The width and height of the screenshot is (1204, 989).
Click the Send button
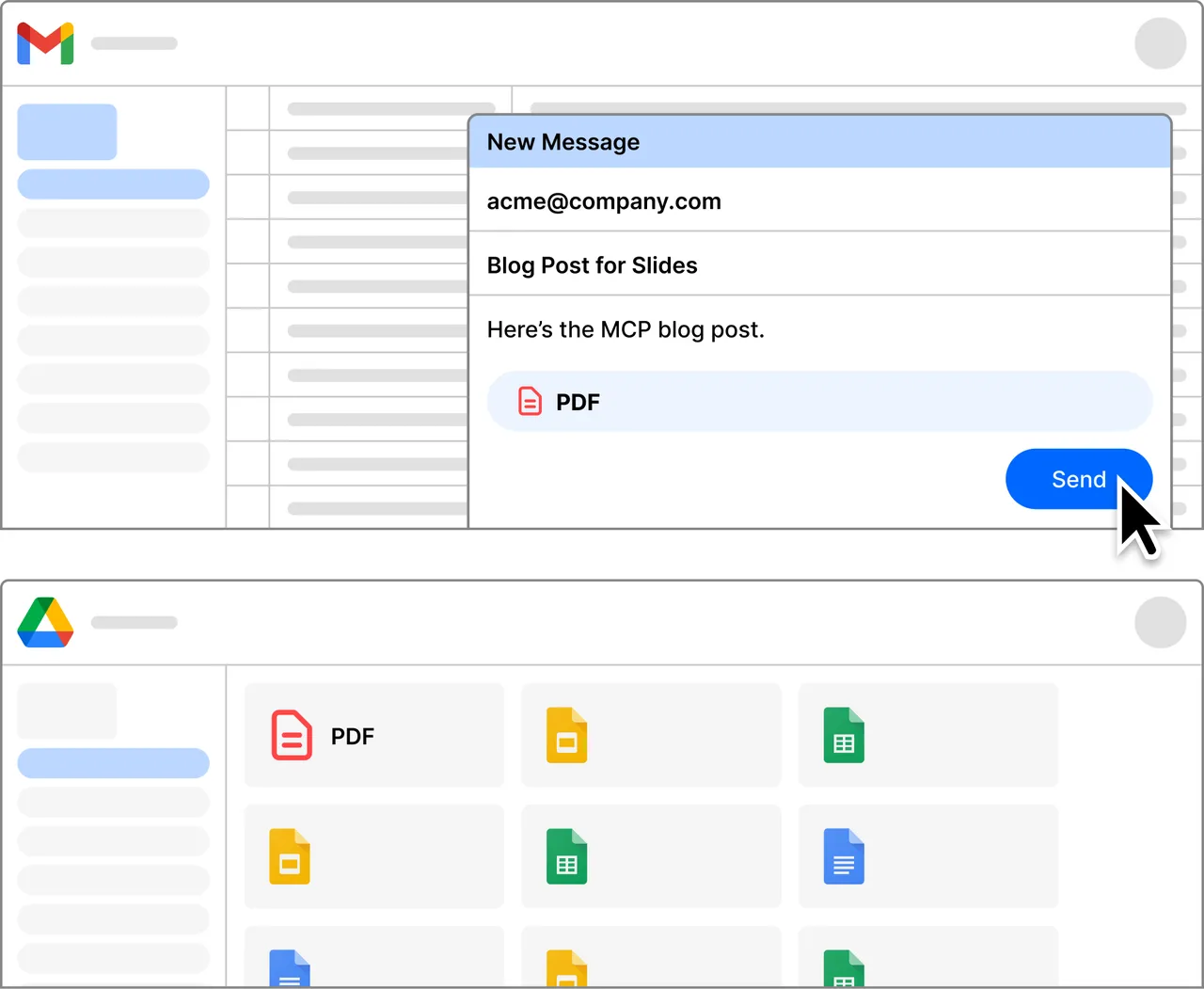(x=1078, y=479)
